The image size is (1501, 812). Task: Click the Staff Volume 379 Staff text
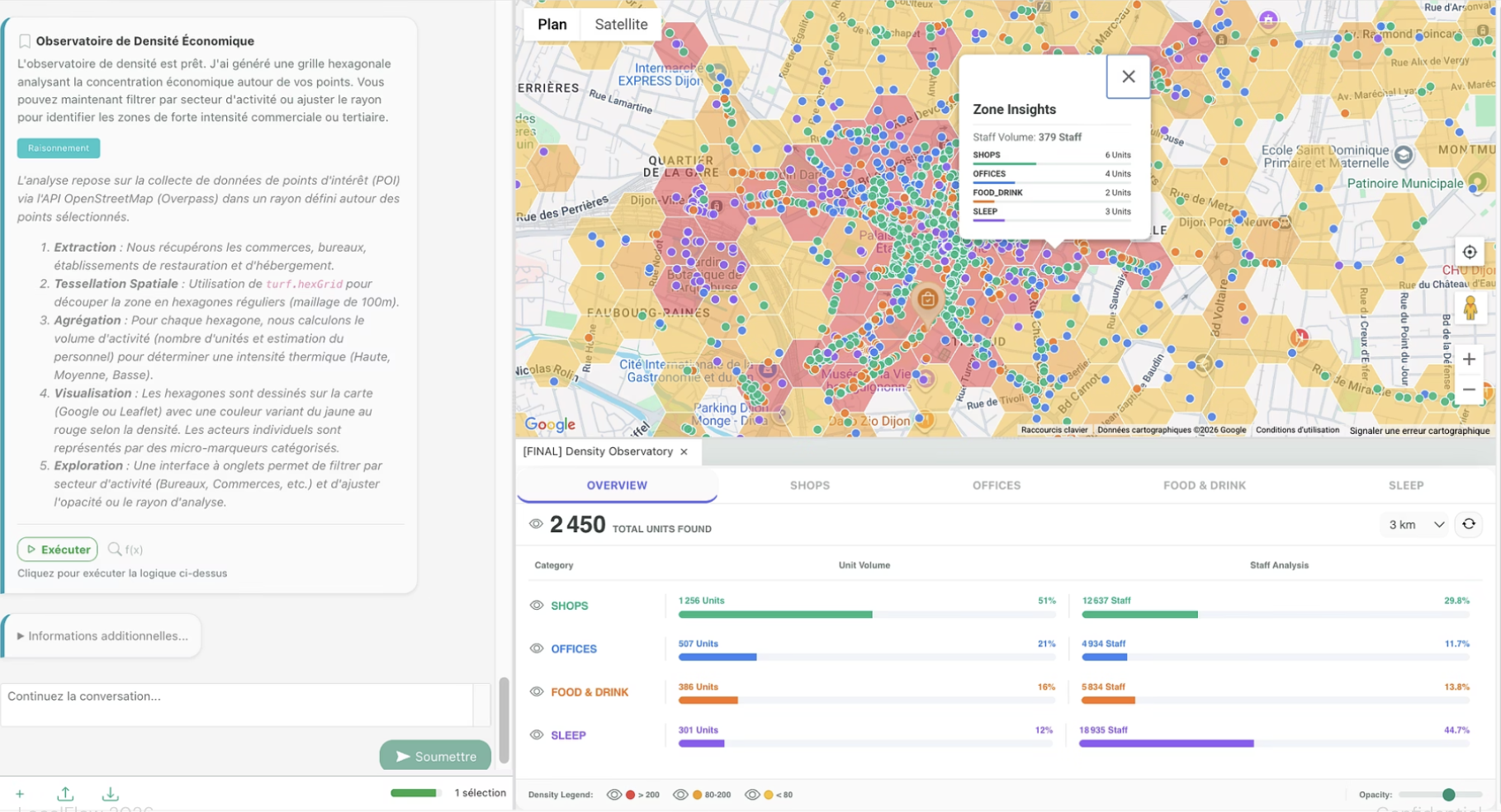(1026, 137)
